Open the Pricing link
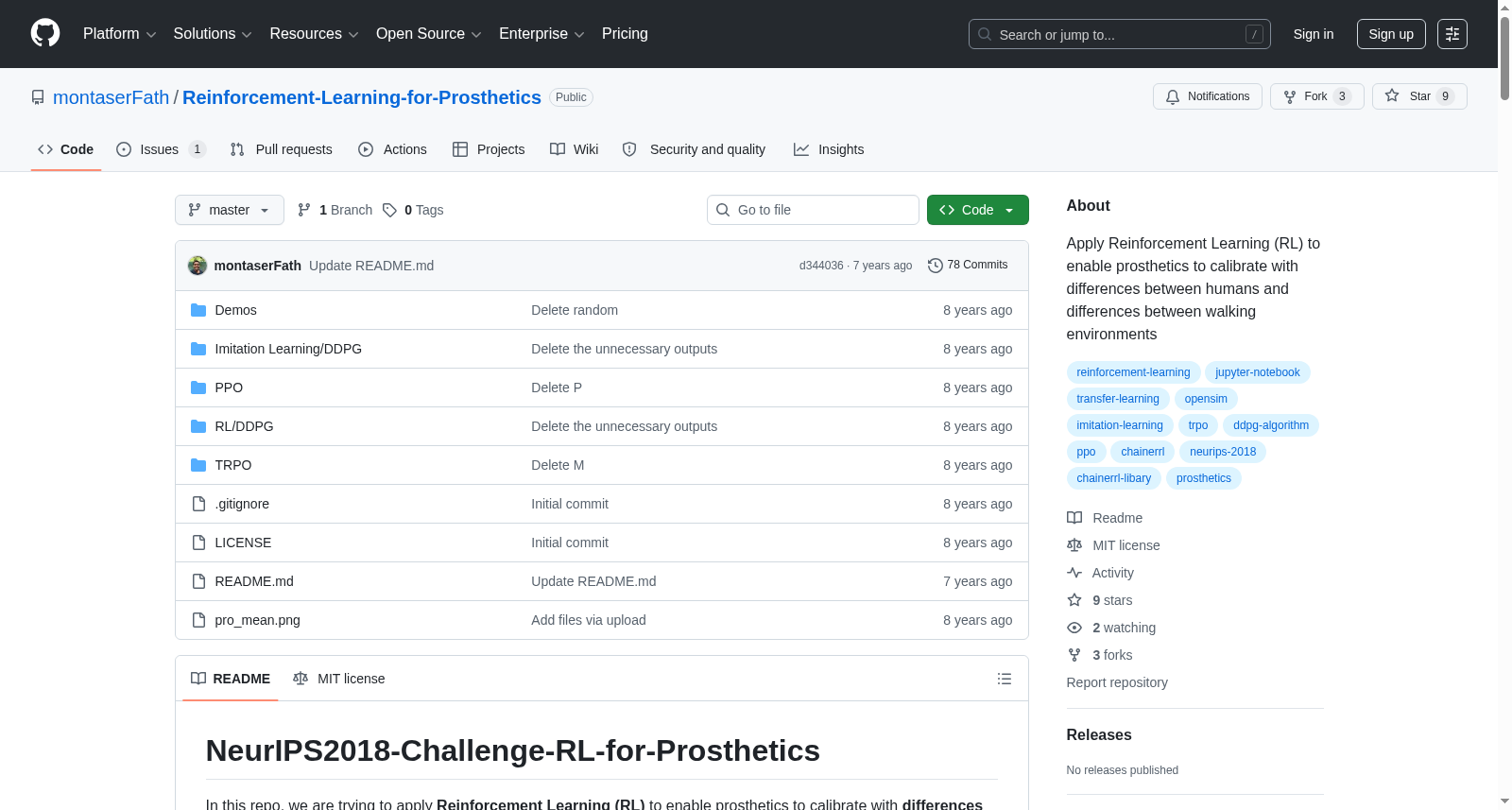The height and width of the screenshot is (810, 1512). coord(625,34)
